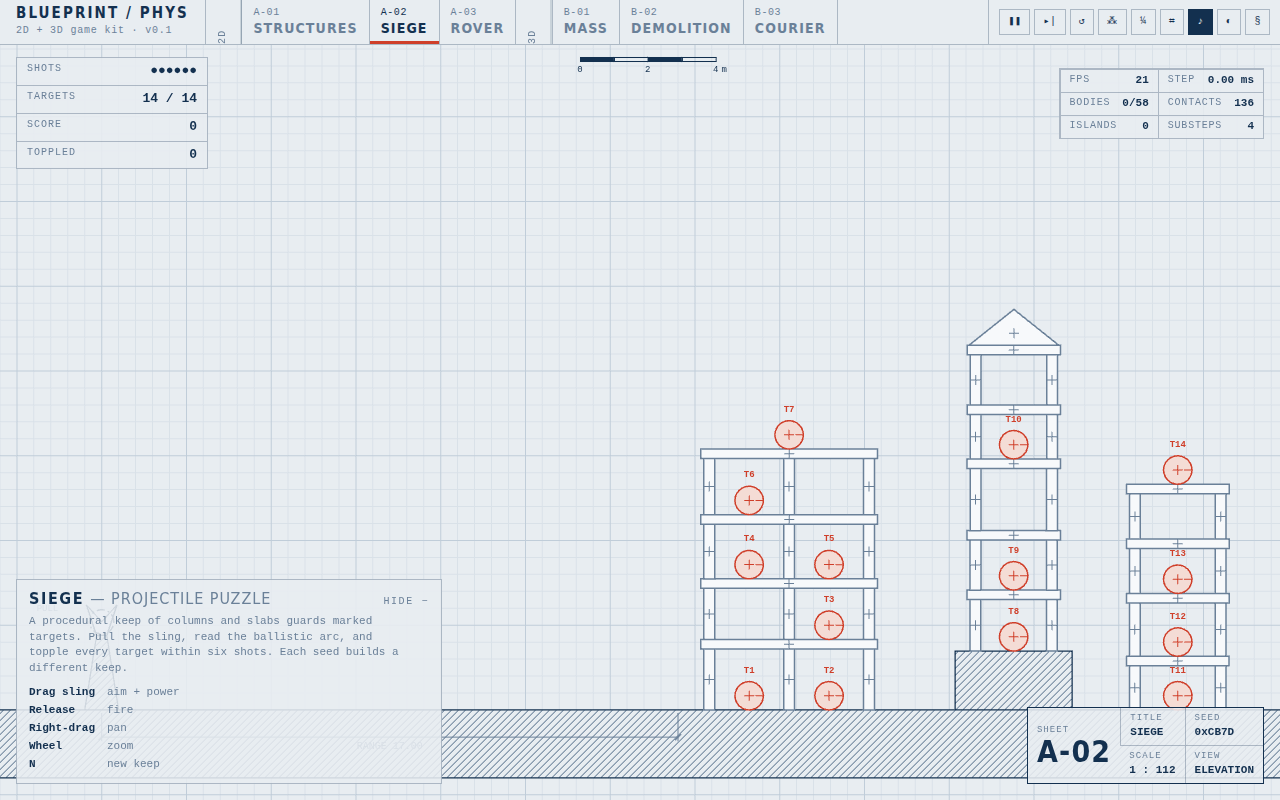Viewport: 1280px width, 800px height.
Task: Click target marker T12
Action: point(1178,642)
